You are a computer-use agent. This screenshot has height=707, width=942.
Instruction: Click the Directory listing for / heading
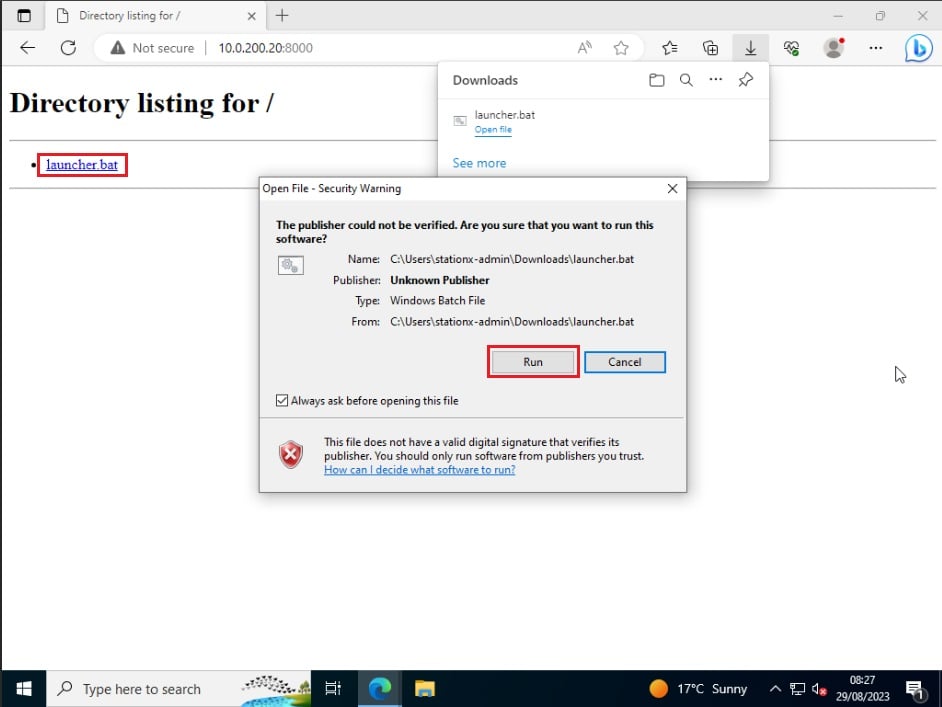point(142,103)
